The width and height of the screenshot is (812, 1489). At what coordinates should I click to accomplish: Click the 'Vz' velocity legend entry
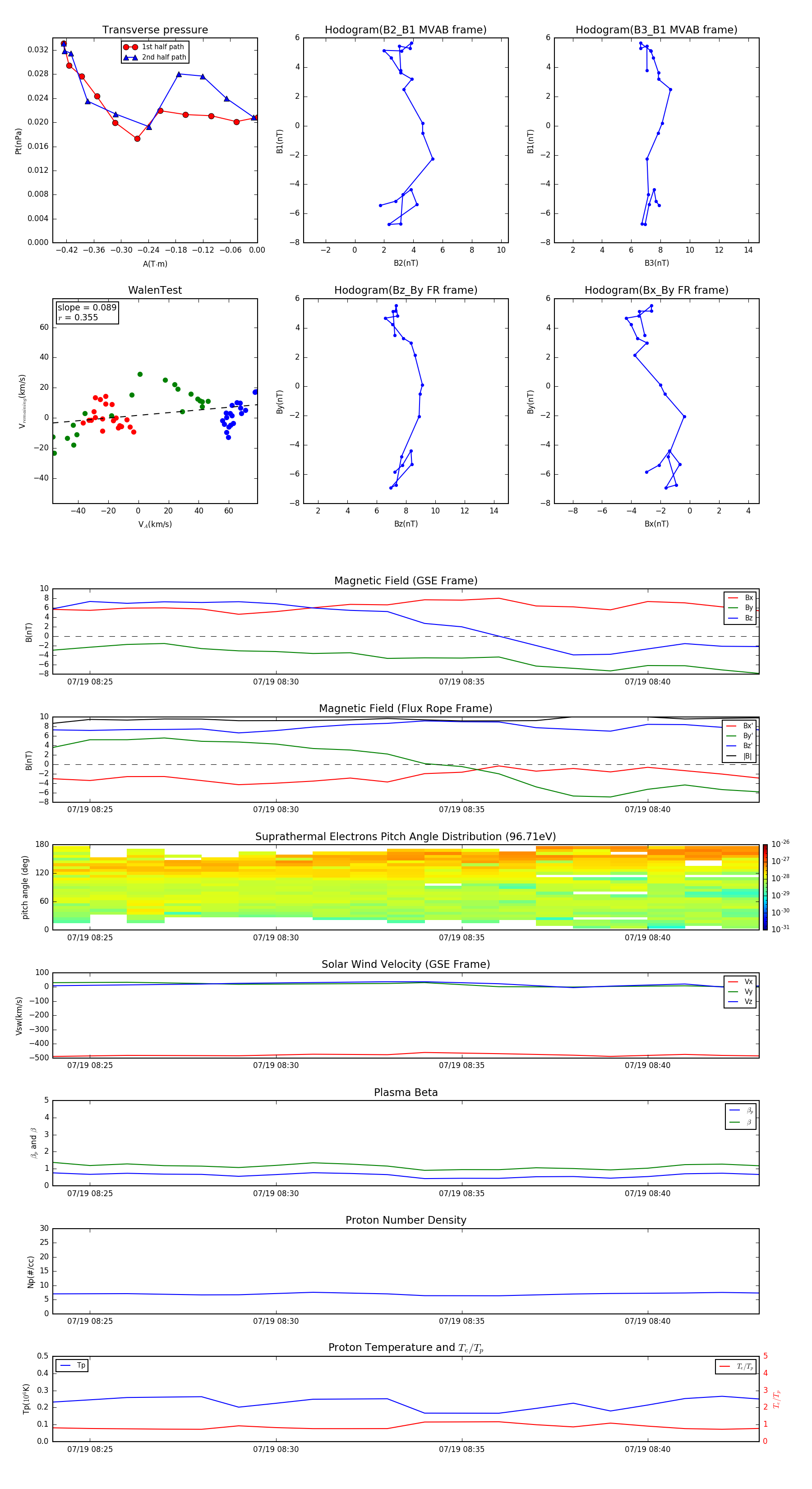coord(740,1002)
